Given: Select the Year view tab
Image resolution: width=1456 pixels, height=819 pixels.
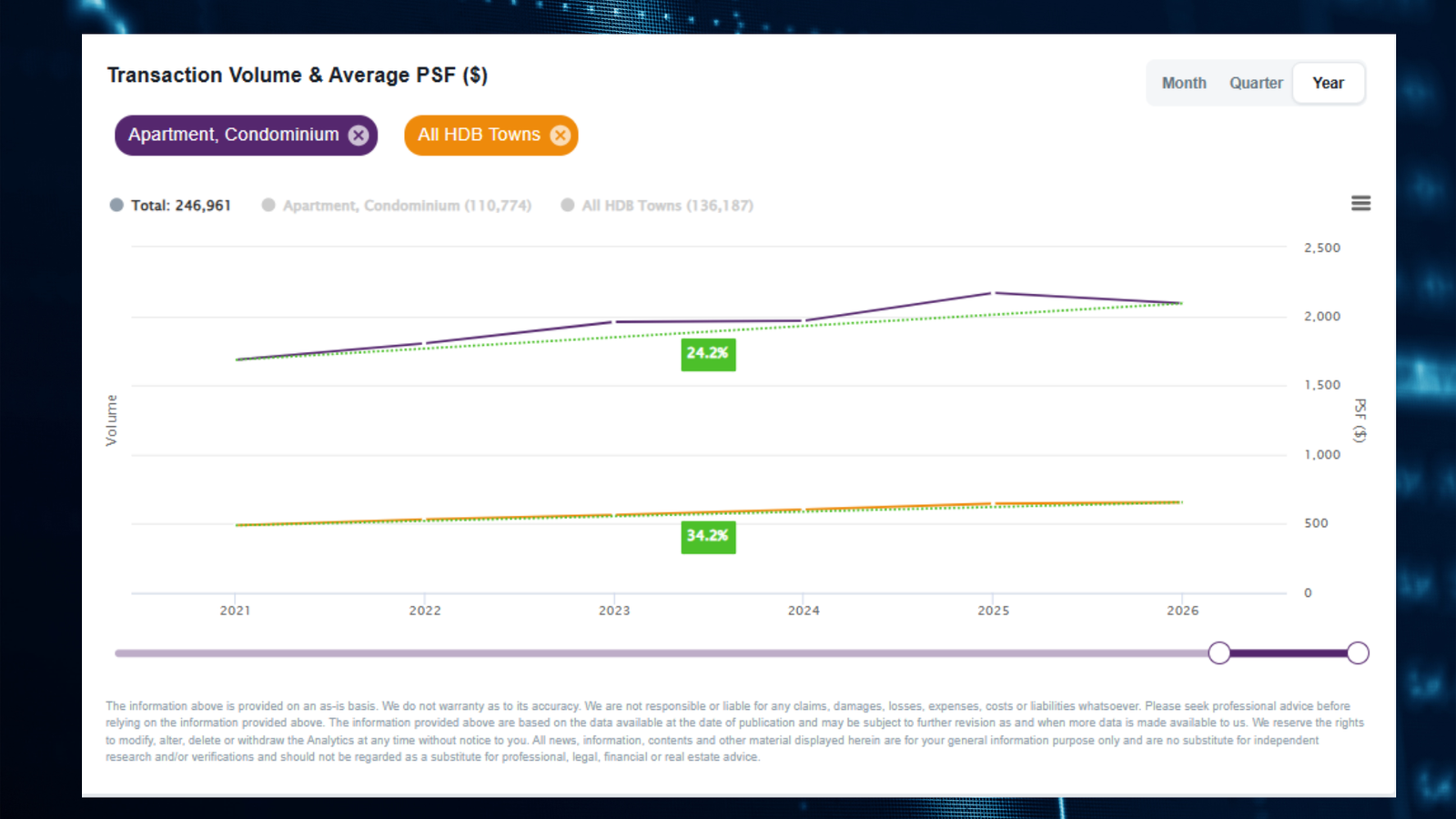Looking at the screenshot, I should (x=1328, y=83).
